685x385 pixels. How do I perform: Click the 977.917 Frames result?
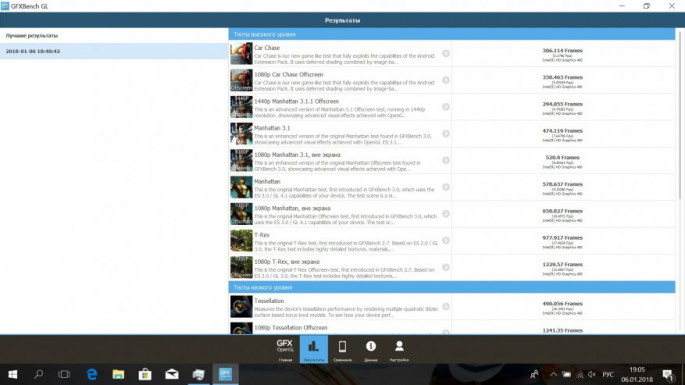[x=562, y=238]
